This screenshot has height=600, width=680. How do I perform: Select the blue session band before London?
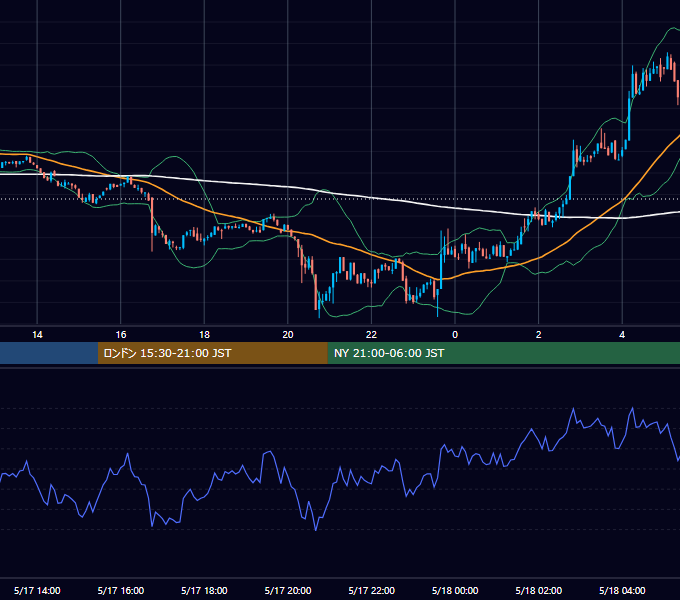point(49,353)
